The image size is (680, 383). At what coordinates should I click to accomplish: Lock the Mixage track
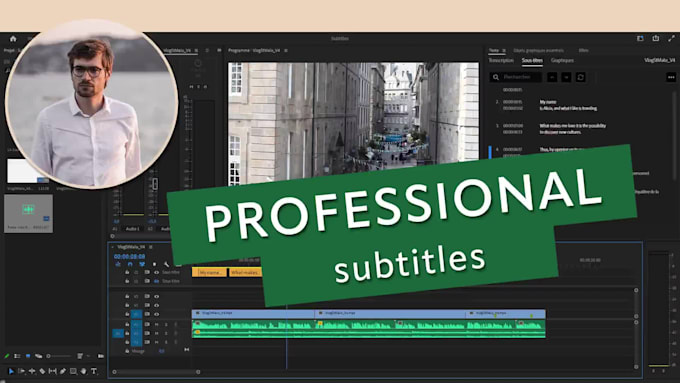pos(127,351)
